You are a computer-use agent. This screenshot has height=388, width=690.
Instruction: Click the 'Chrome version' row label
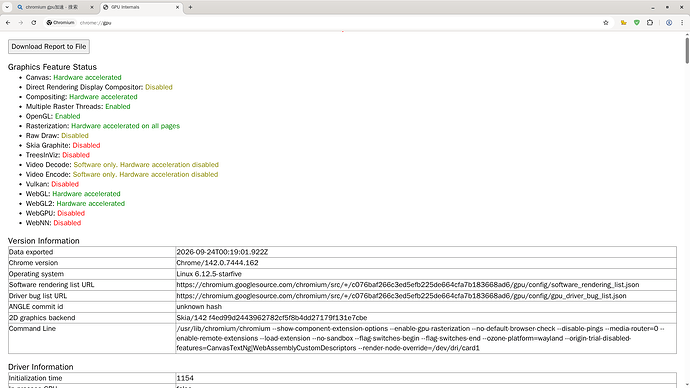(33, 263)
